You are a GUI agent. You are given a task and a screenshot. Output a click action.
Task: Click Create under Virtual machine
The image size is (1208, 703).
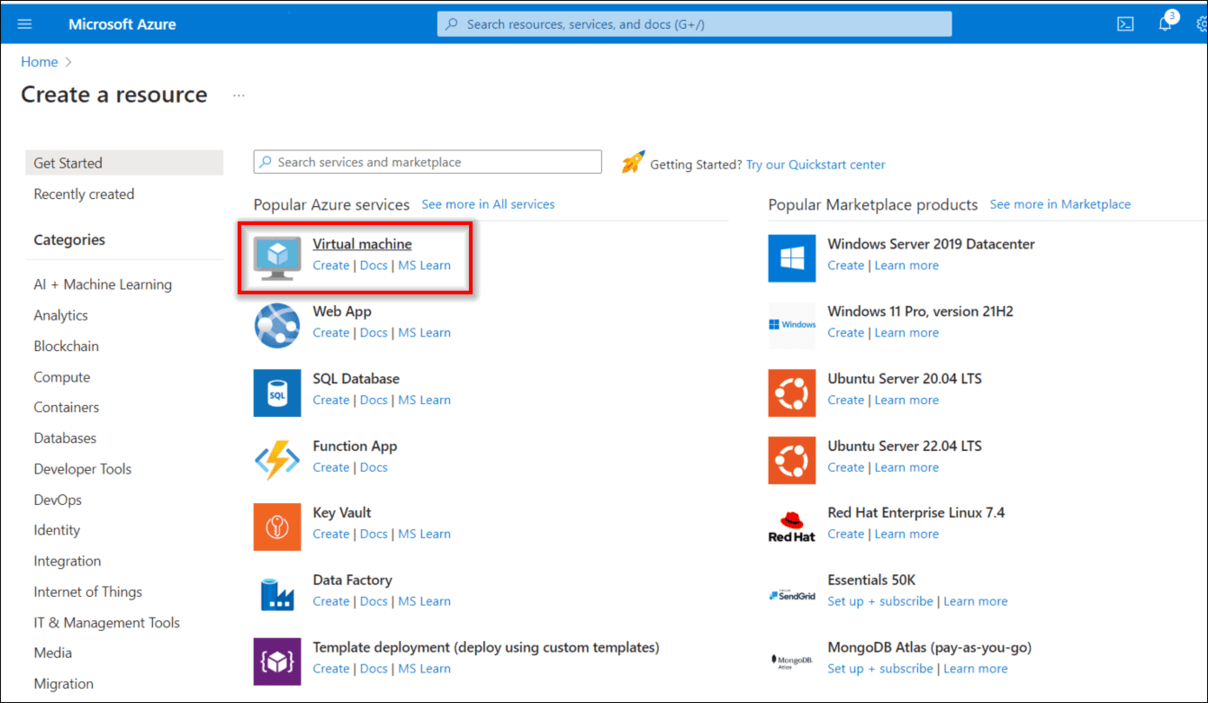tap(331, 265)
